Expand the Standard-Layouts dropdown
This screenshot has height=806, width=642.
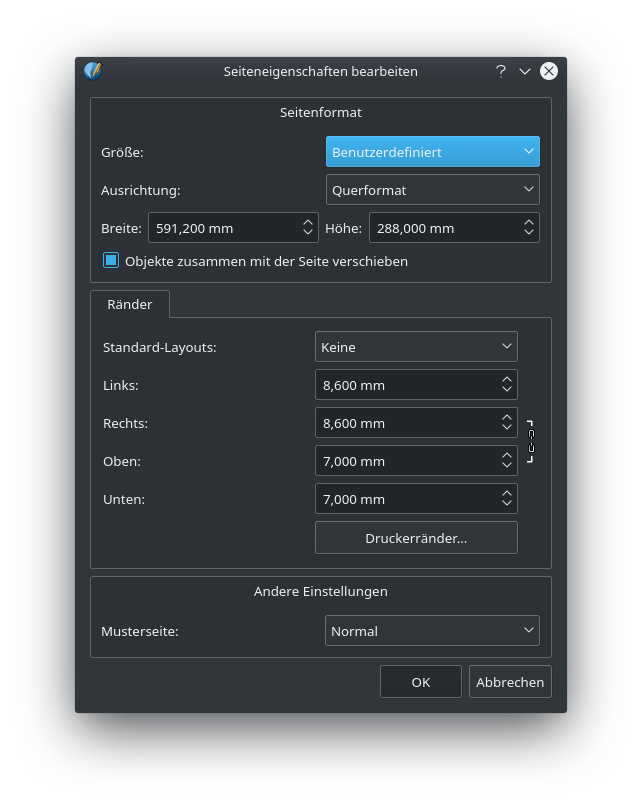click(x=416, y=347)
